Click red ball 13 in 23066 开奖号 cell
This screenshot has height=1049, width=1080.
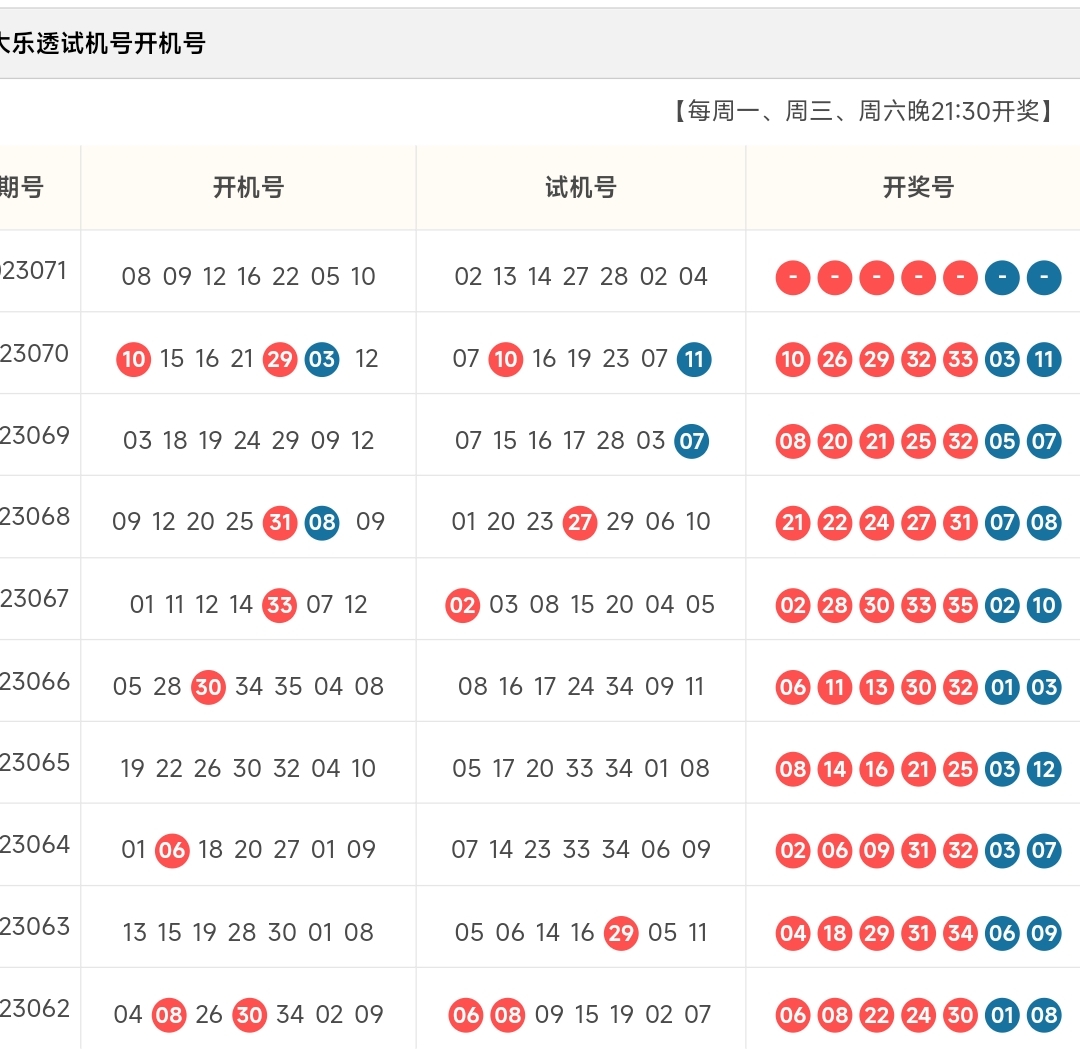point(877,687)
